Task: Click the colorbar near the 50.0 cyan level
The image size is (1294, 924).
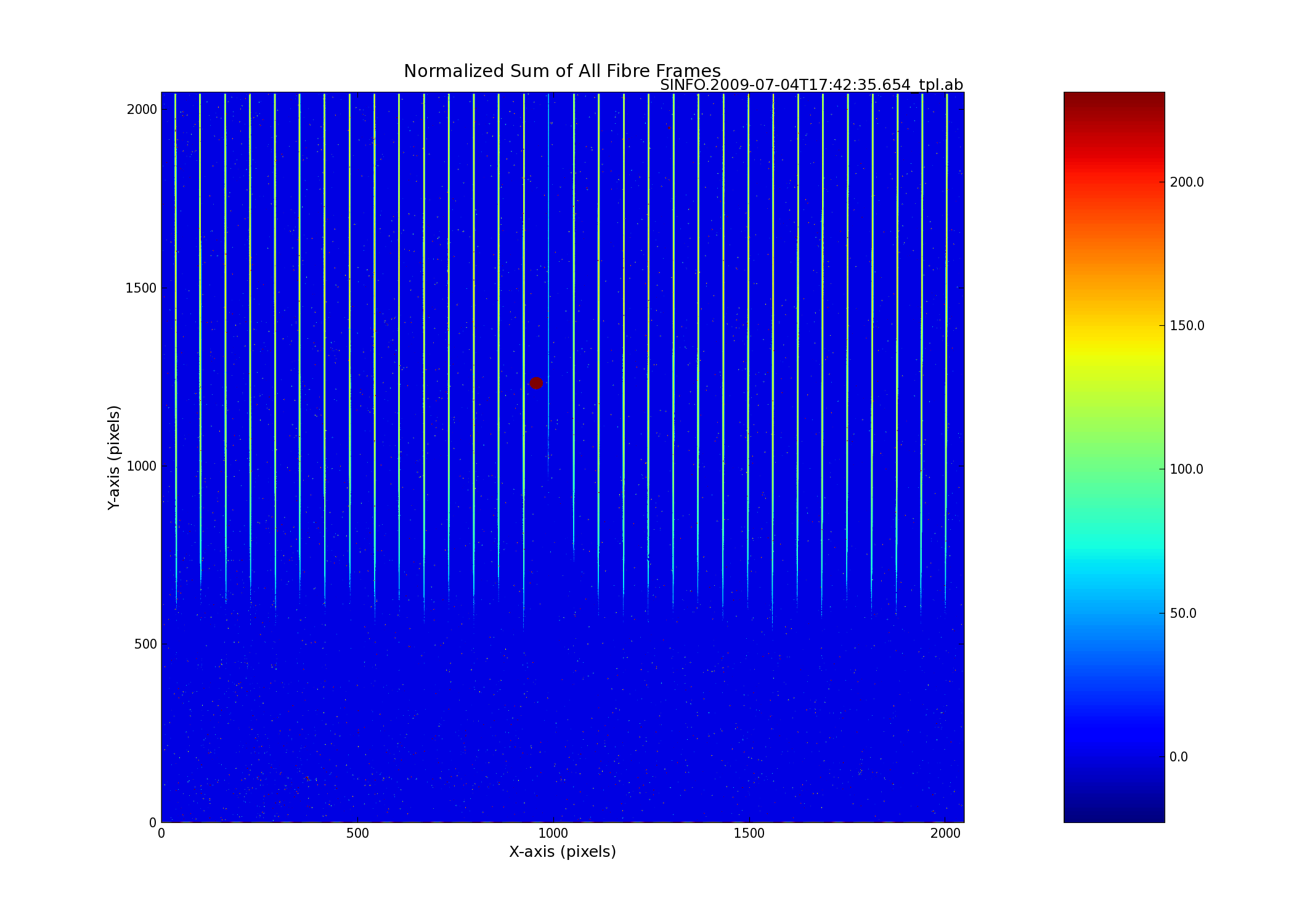Action: coord(1114,613)
